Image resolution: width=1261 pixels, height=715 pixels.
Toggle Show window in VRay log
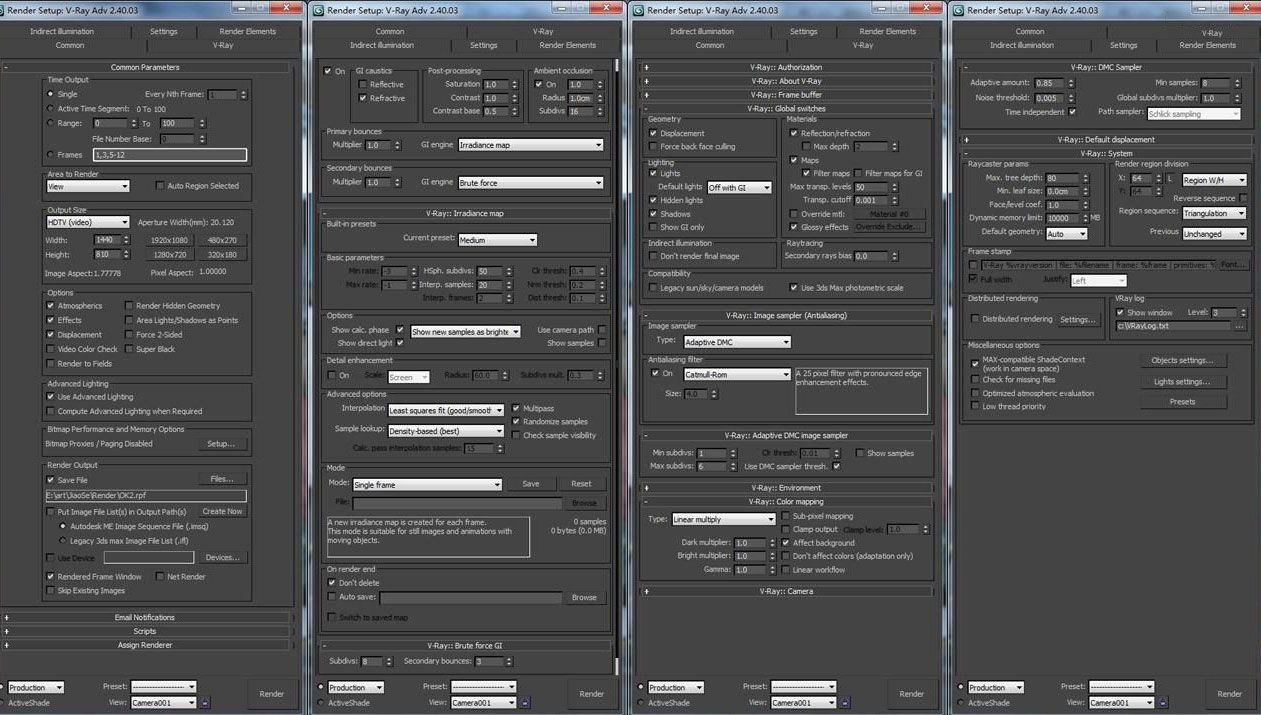pyautogui.click(x=1120, y=313)
